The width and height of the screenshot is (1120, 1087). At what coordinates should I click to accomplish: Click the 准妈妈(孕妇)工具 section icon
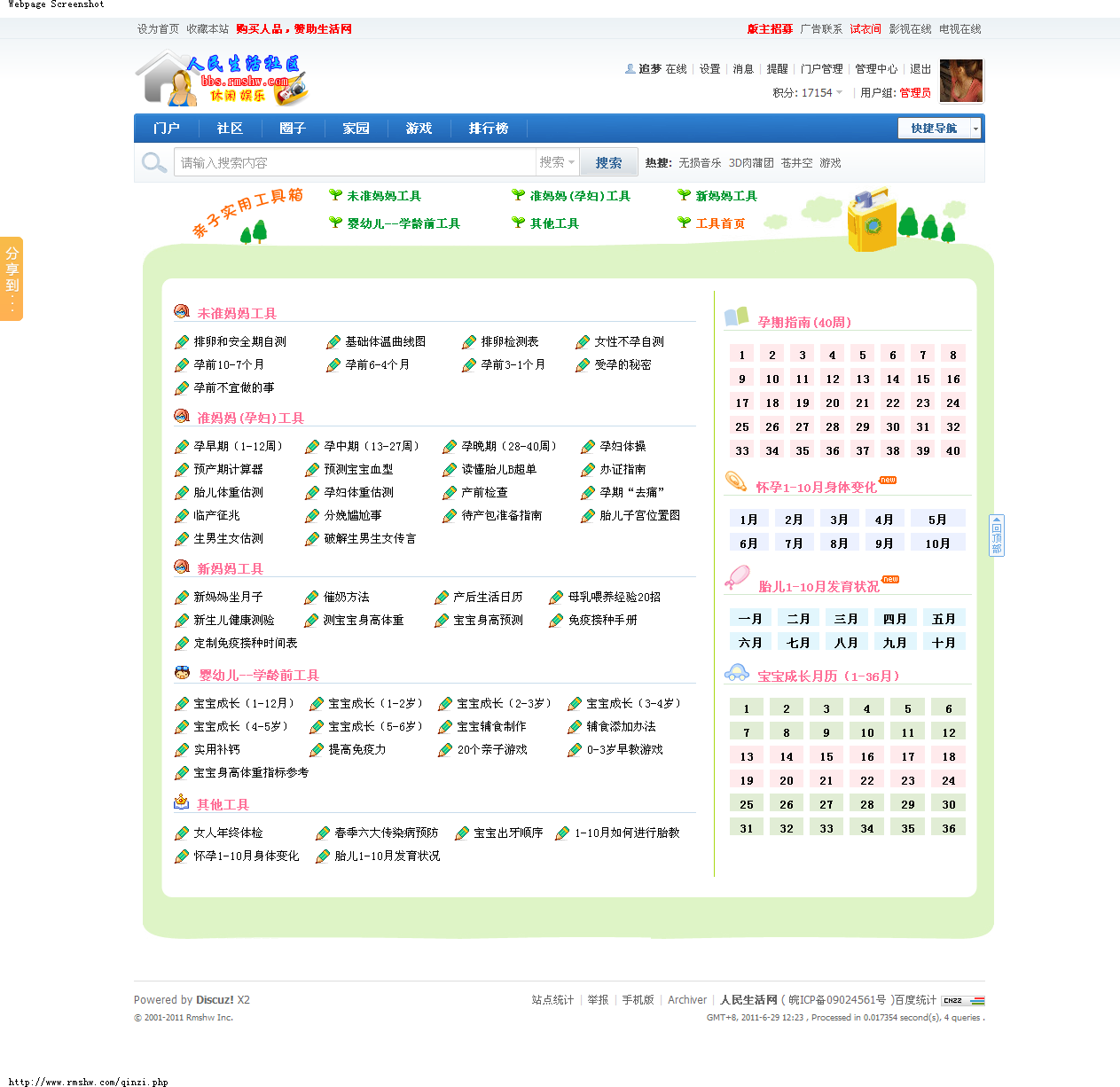[x=182, y=417]
